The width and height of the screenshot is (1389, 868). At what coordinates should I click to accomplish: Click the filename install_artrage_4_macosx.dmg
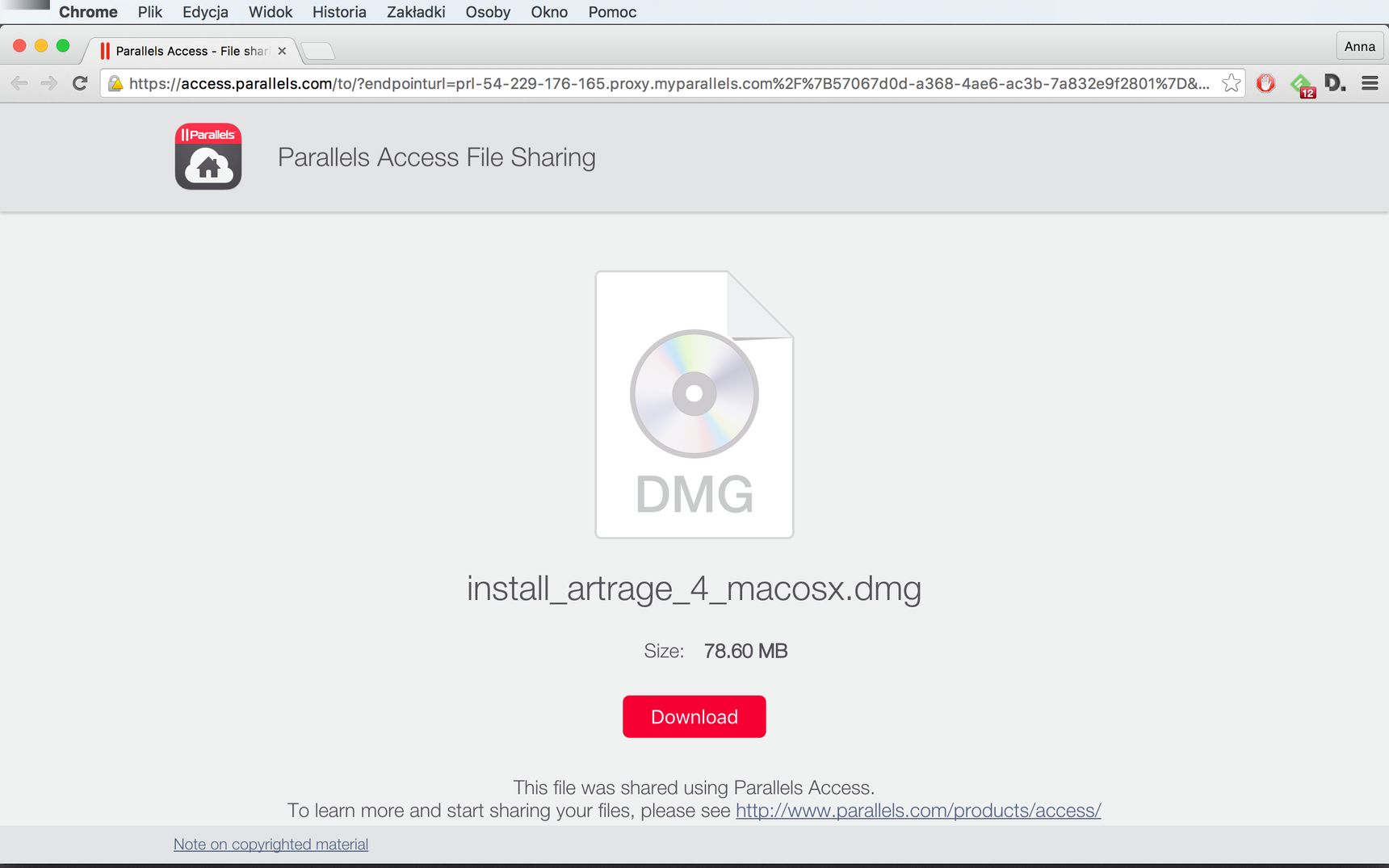(694, 589)
